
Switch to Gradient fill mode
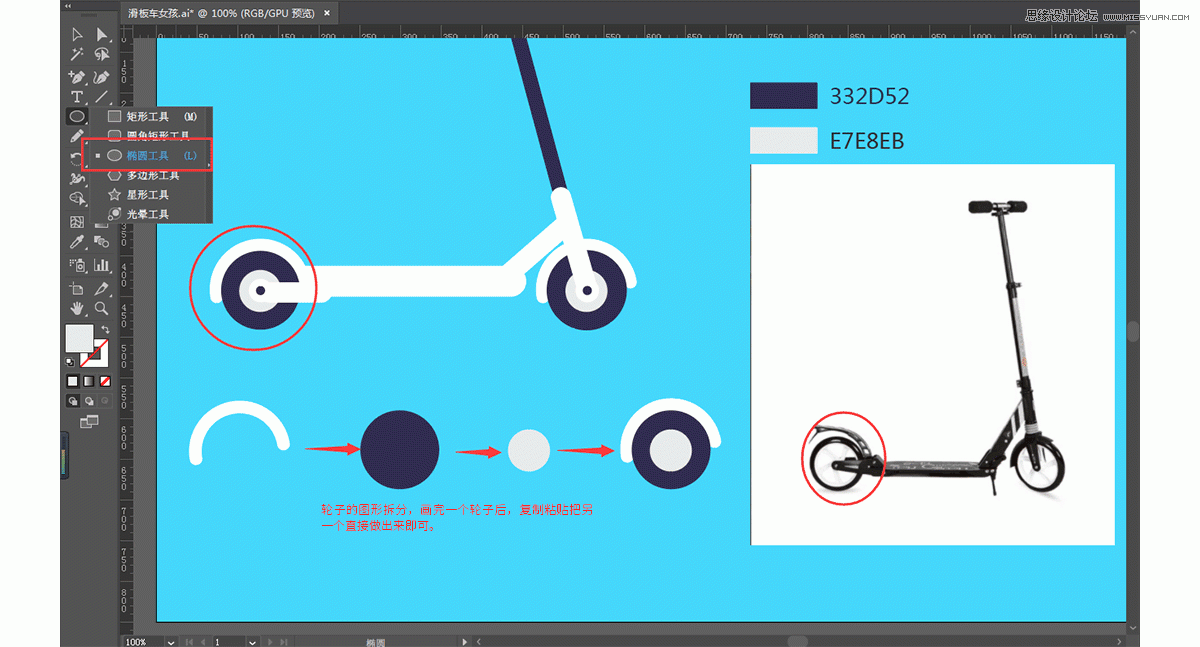coord(88,381)
